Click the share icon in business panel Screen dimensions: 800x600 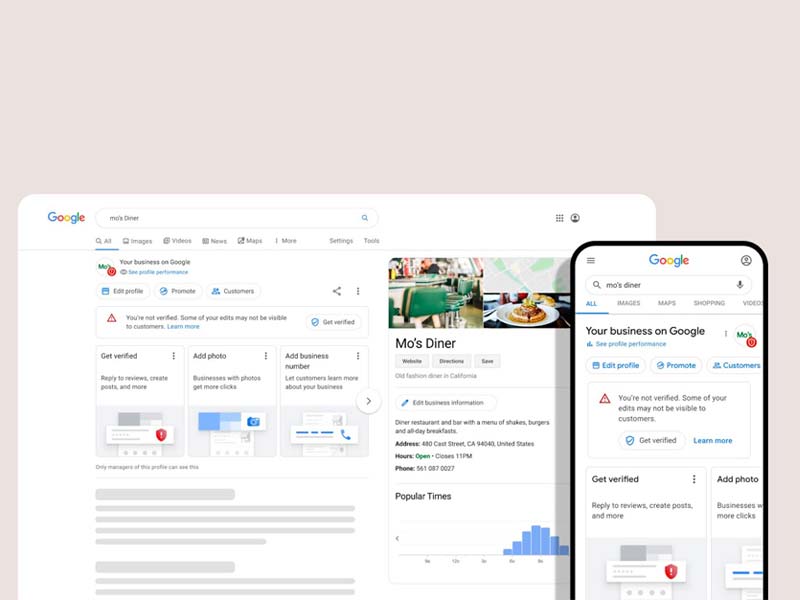[337, 291]
